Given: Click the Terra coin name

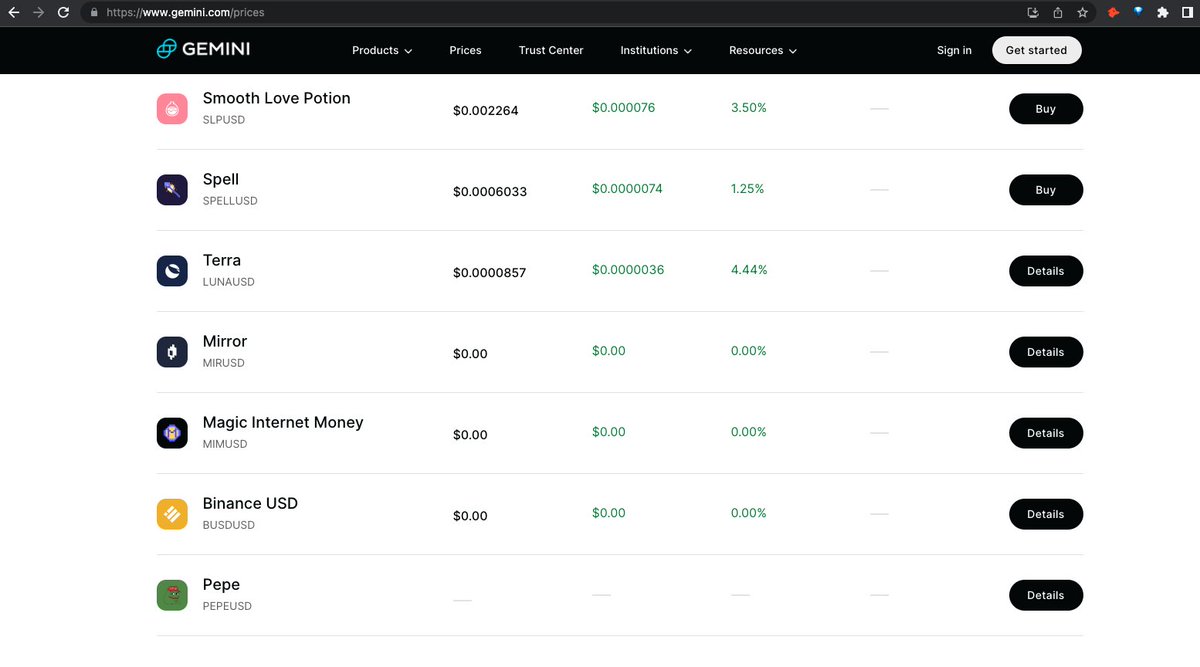Looking at the screenshot, I should click(222, 260).
